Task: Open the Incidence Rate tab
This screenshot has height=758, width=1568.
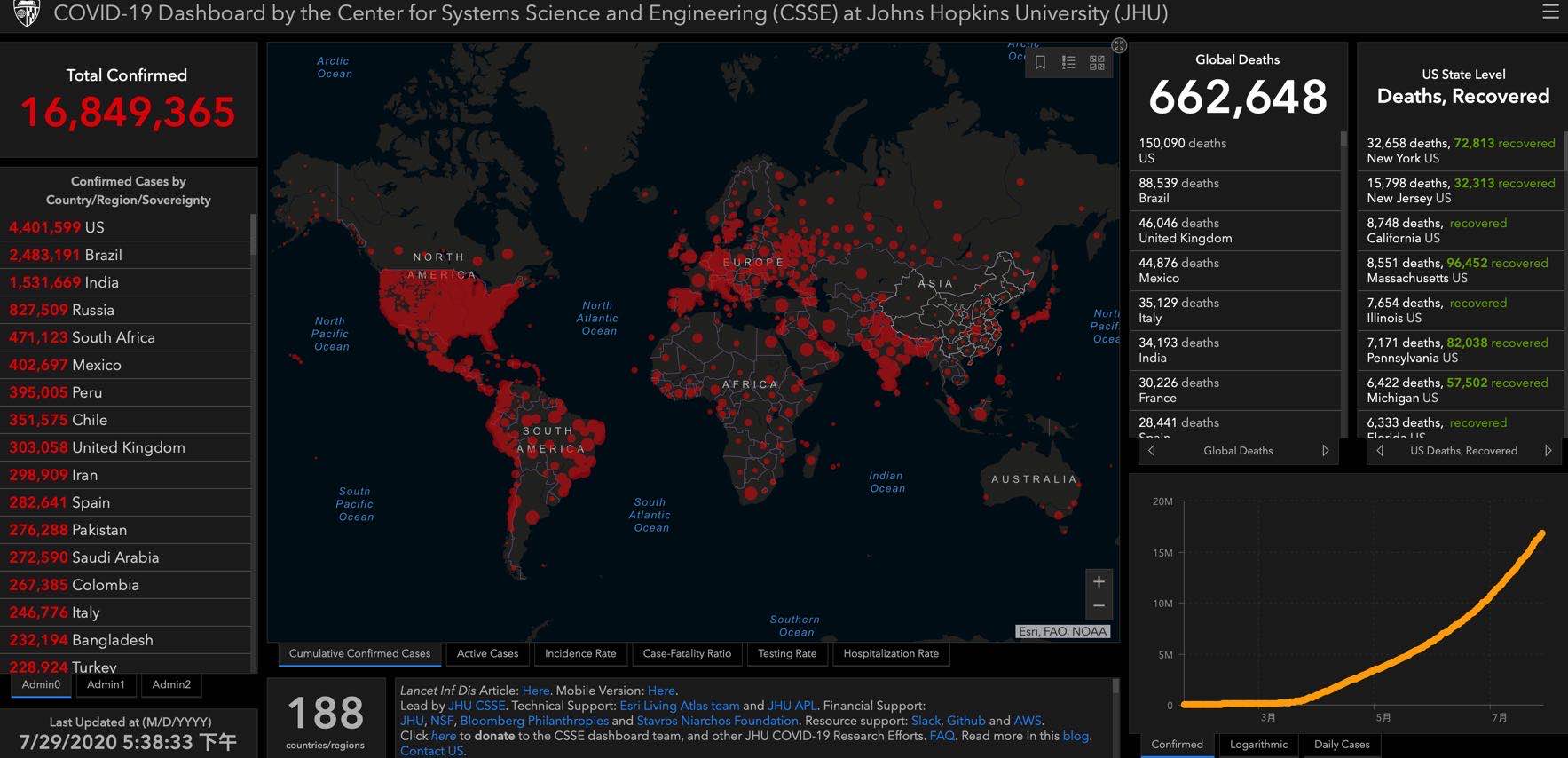Action: click(x=580, y=654)
